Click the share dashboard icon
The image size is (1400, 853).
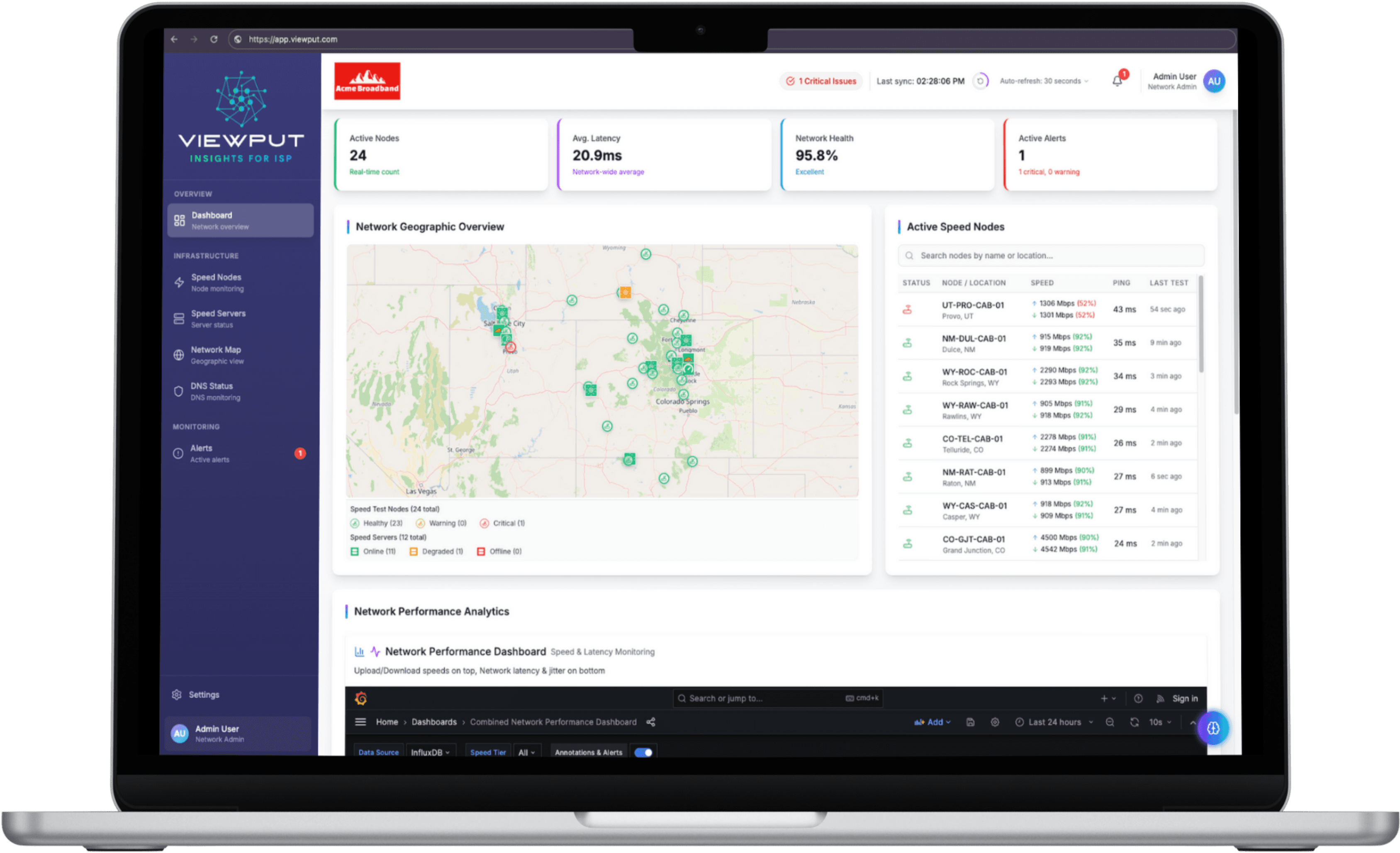pyautogui.click(x=650, y=722)
